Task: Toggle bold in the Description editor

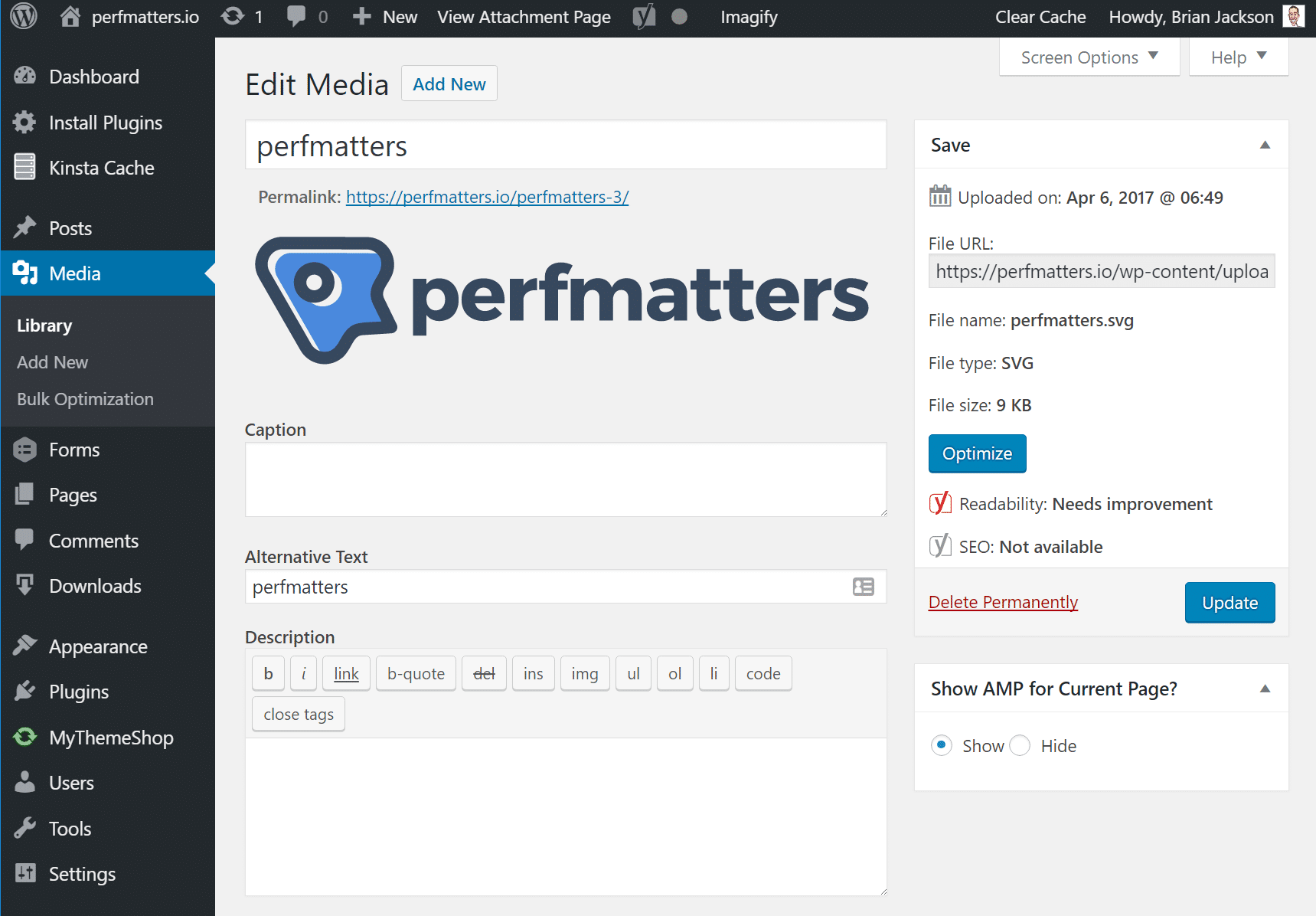Action: tap(268, 673)
